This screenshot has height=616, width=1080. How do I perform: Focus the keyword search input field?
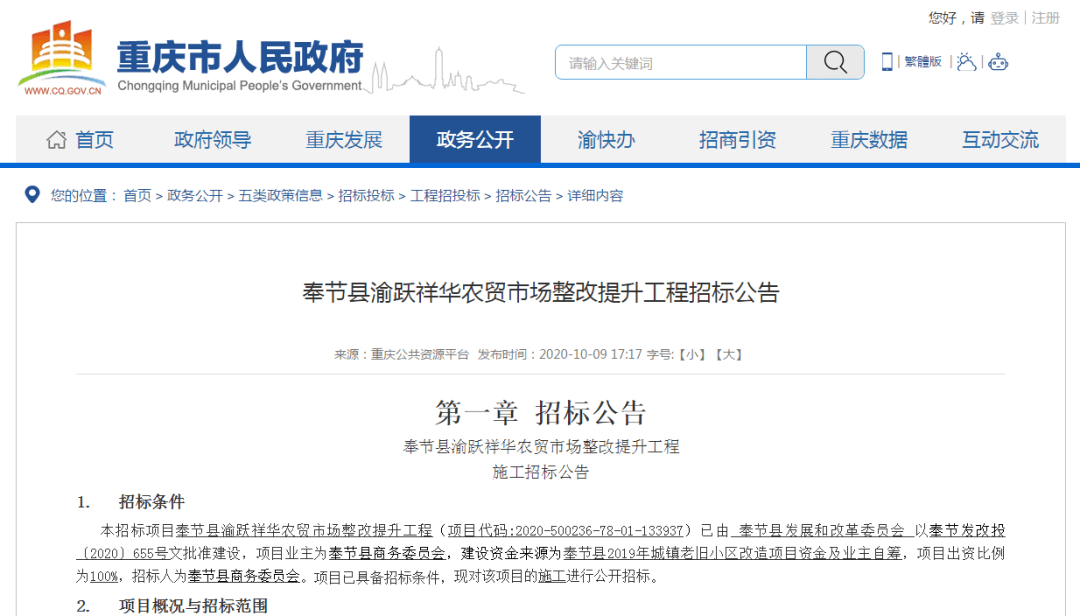click(680, 63)
